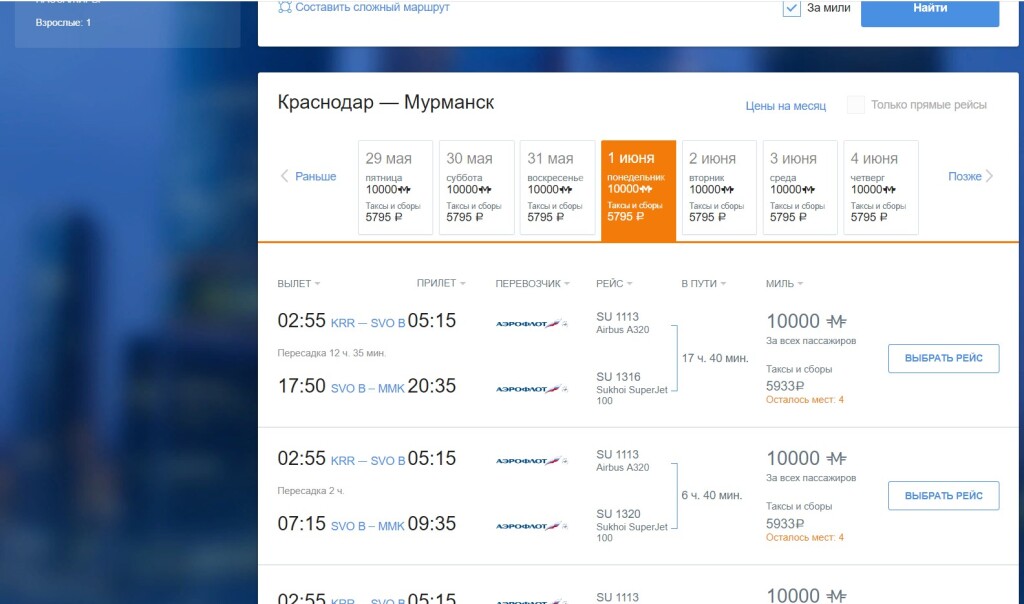Sort by ПРИЛЕТ column header
This screenshot has height=604, width=1024.
[440, 283]
